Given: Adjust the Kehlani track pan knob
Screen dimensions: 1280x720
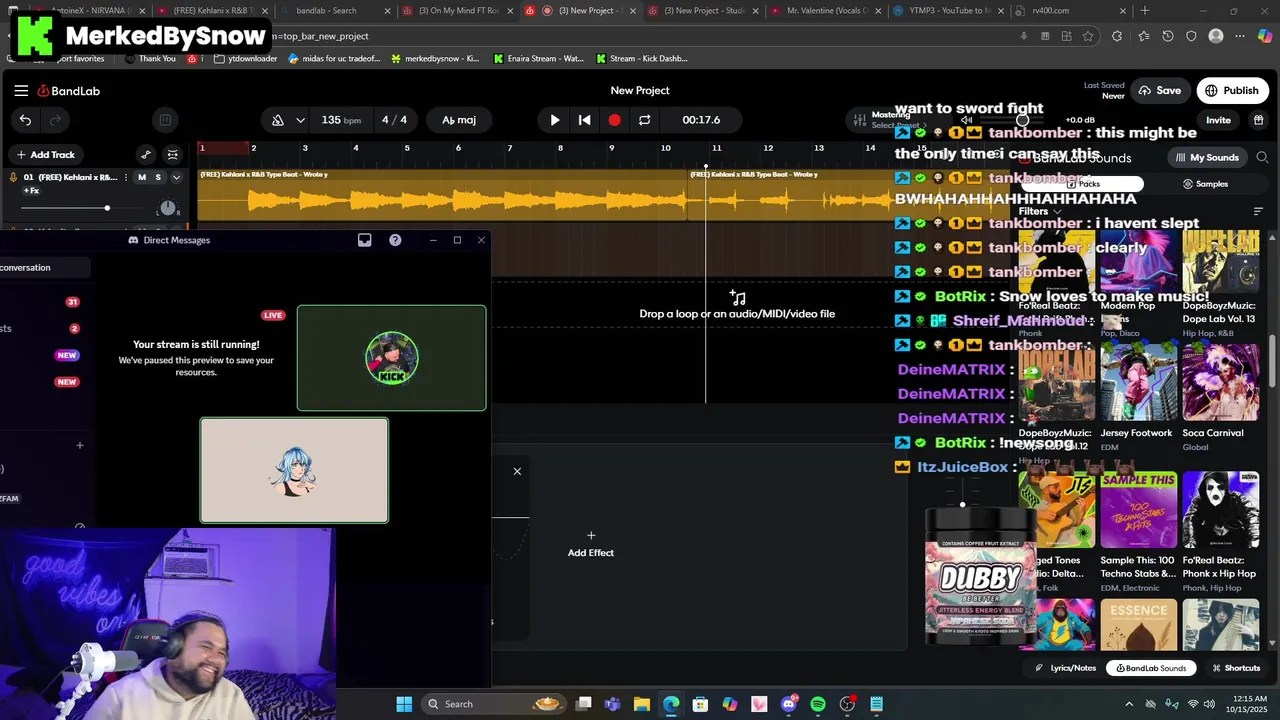Looking at the screenshot, I should pos(168,208).
